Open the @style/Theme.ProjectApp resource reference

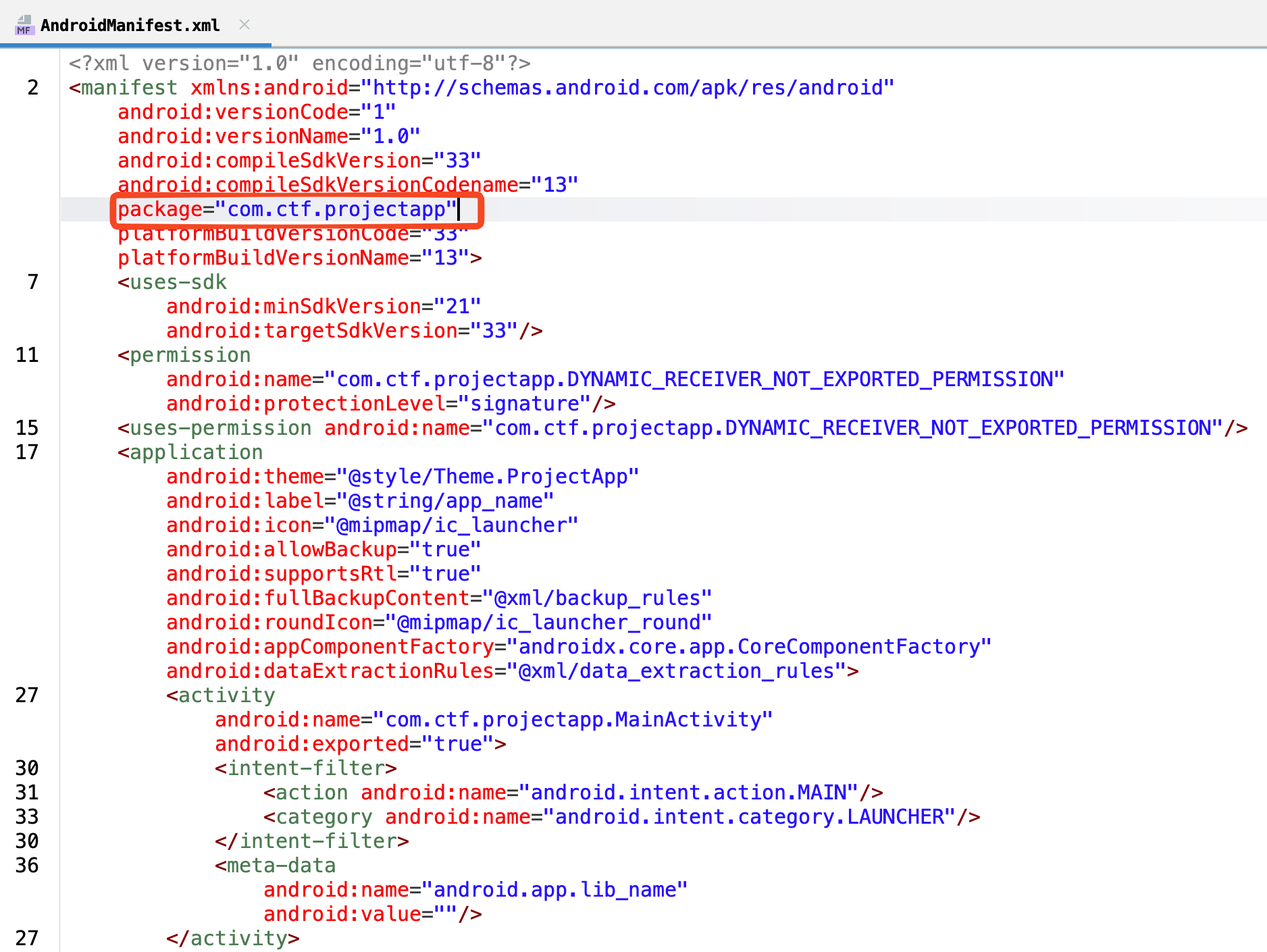493,477
